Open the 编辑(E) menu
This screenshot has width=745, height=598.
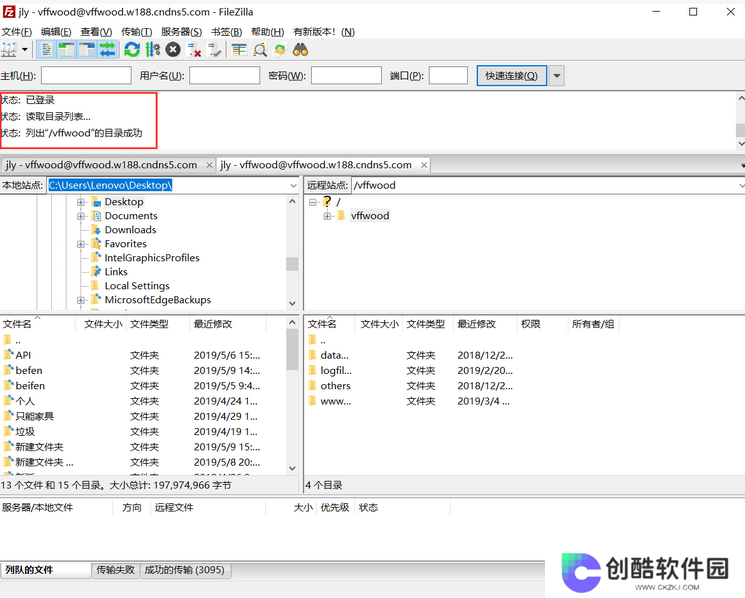click(x=56, y=32)
